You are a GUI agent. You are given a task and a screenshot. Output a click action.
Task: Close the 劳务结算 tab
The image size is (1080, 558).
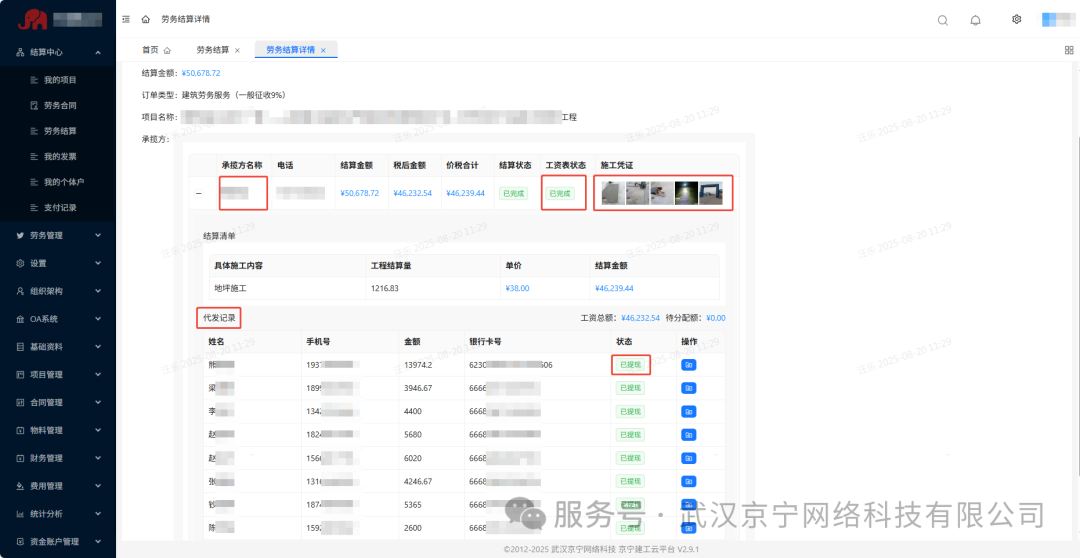coord(238,50)
